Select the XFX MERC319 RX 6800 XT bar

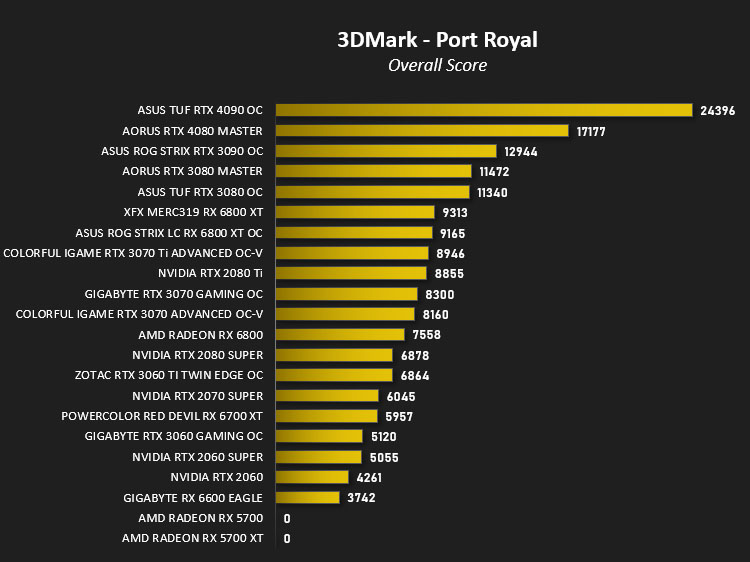[x=355, y=212]
